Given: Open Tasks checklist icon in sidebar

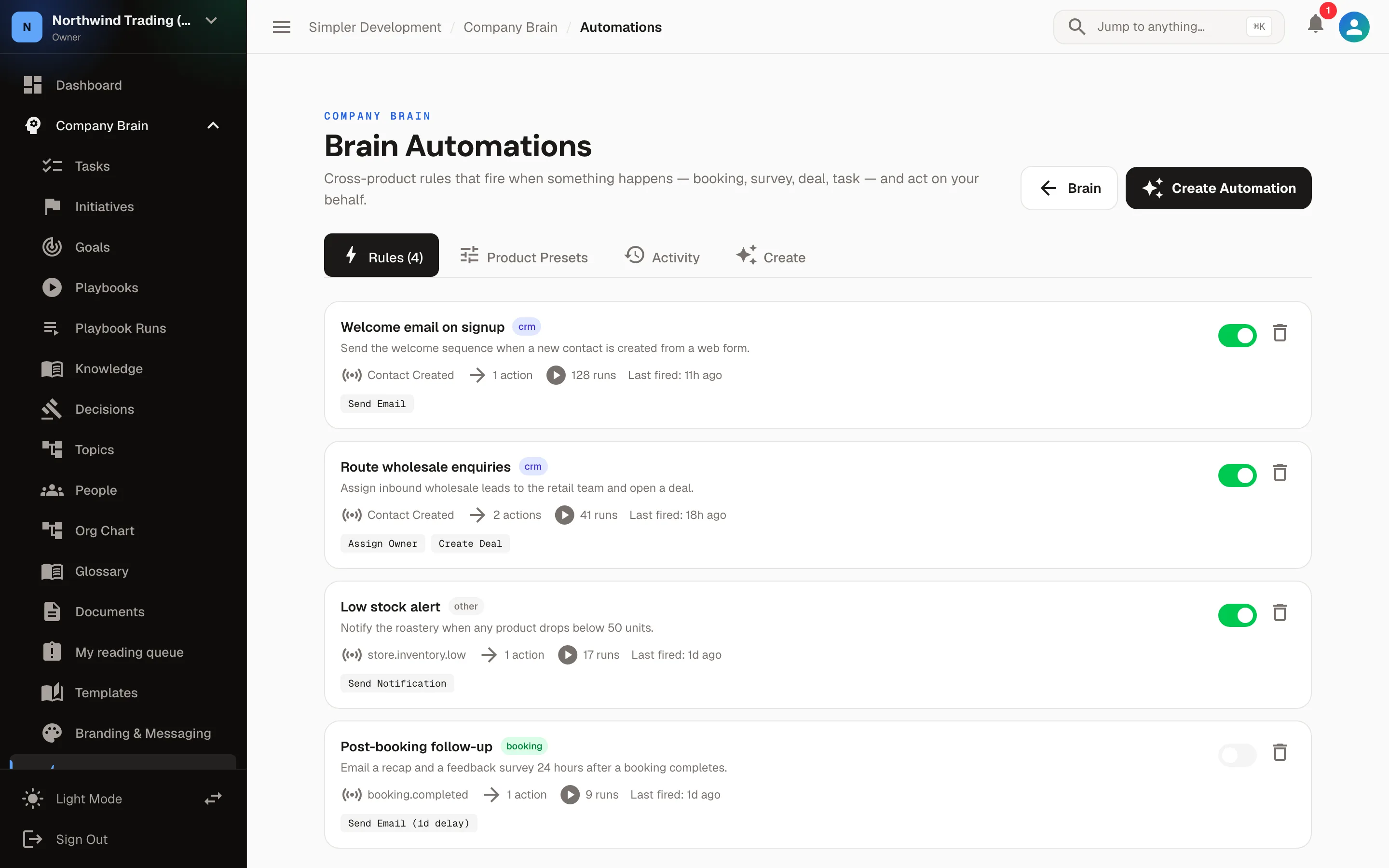Looking at the screenshot, I should pyautogui.click(x=52, y=166).
